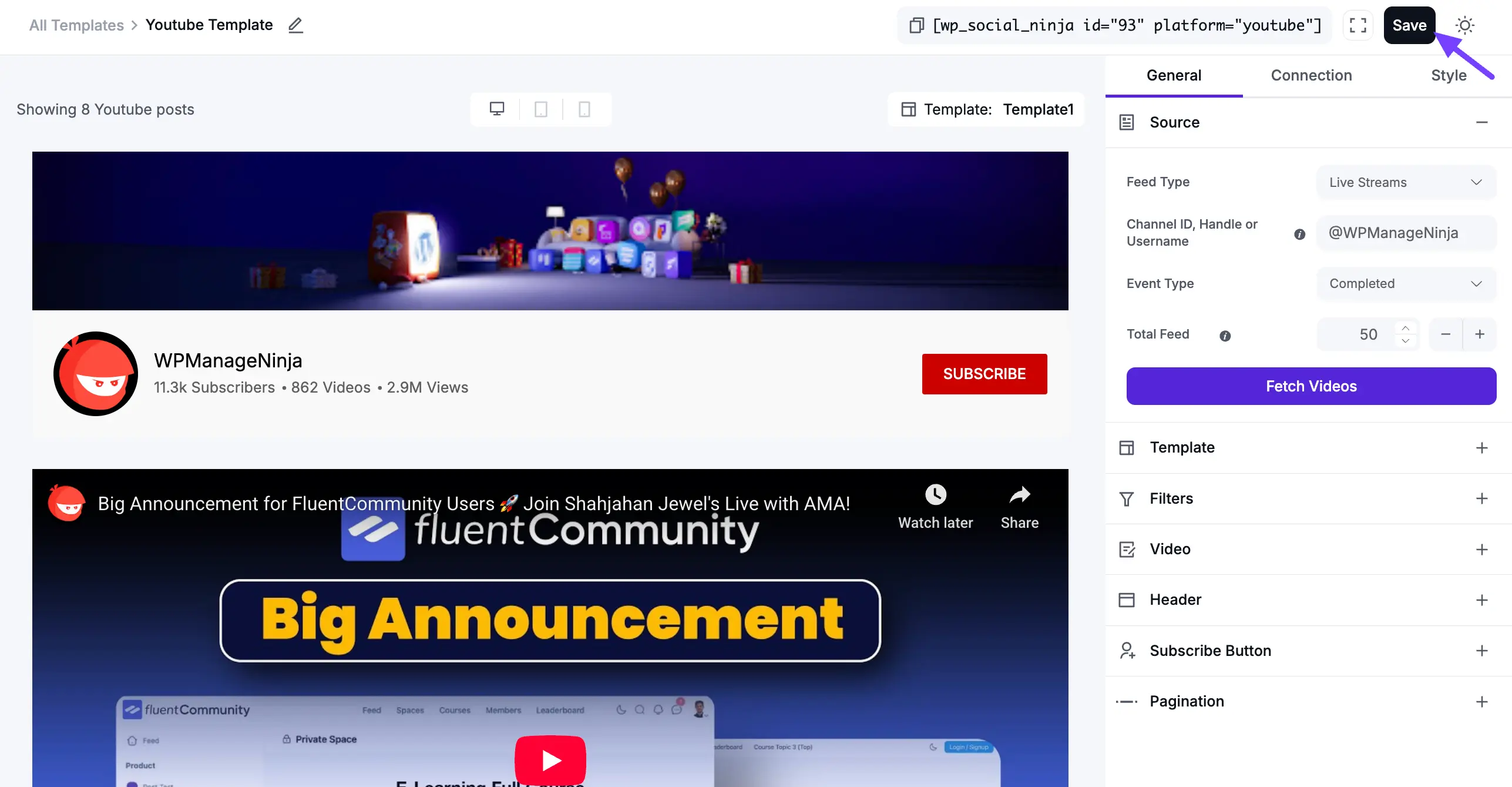This screenshot has width=1512, height=787.
Task: Copy the wp_social_ninja shortcode
Action: click(916, 25)
